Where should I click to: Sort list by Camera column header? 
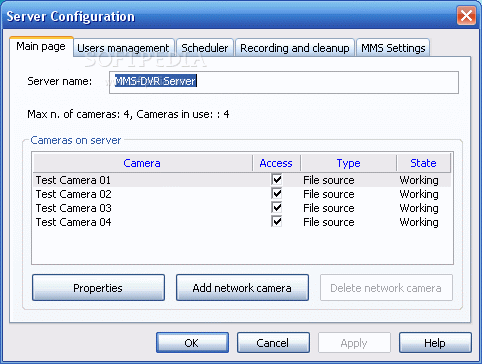pos(142,163)
